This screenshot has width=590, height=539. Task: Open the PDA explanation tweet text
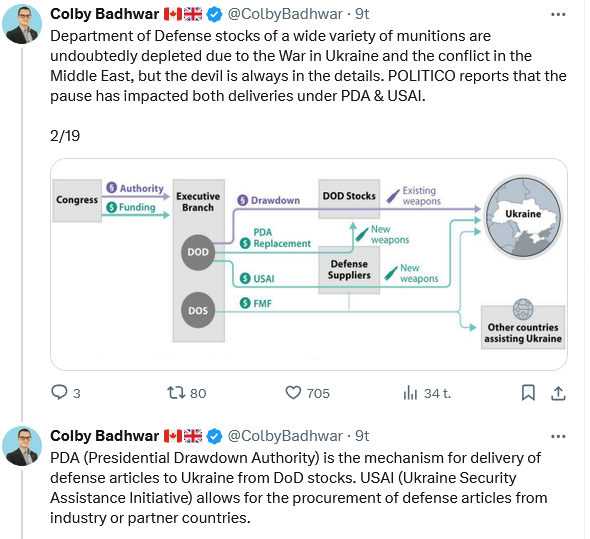pos(299,488)
